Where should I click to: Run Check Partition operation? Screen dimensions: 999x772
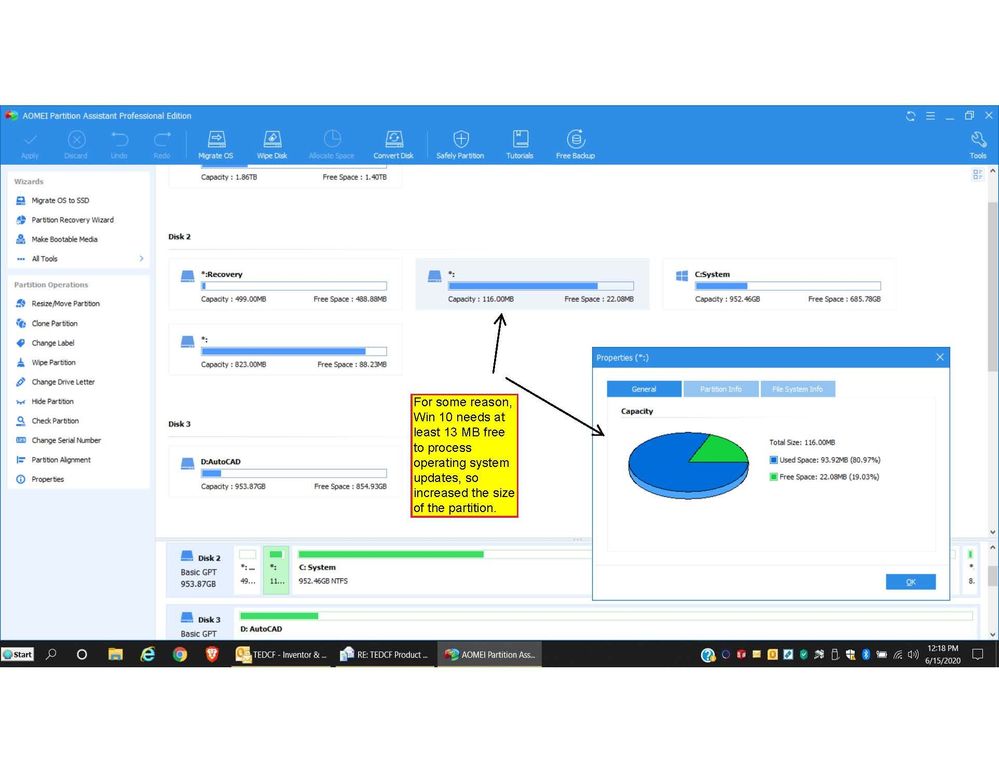coord(55,421)
